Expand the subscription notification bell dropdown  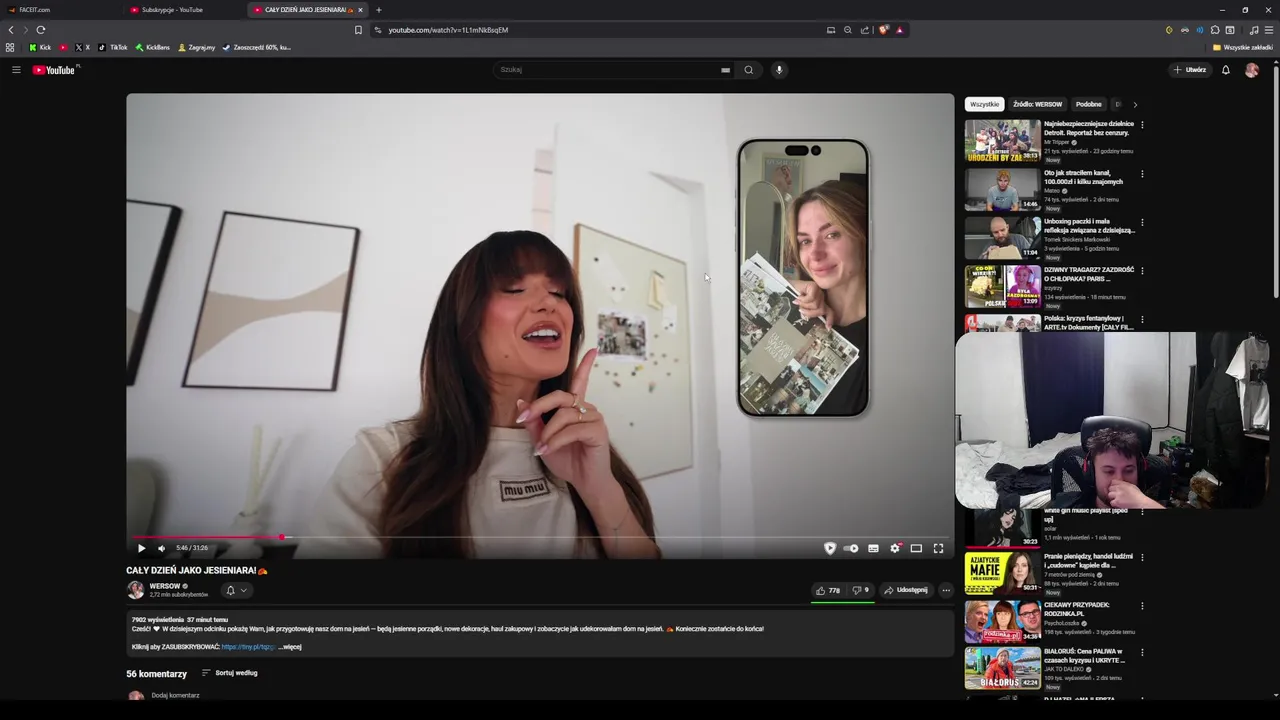click(x=236, y=590)
